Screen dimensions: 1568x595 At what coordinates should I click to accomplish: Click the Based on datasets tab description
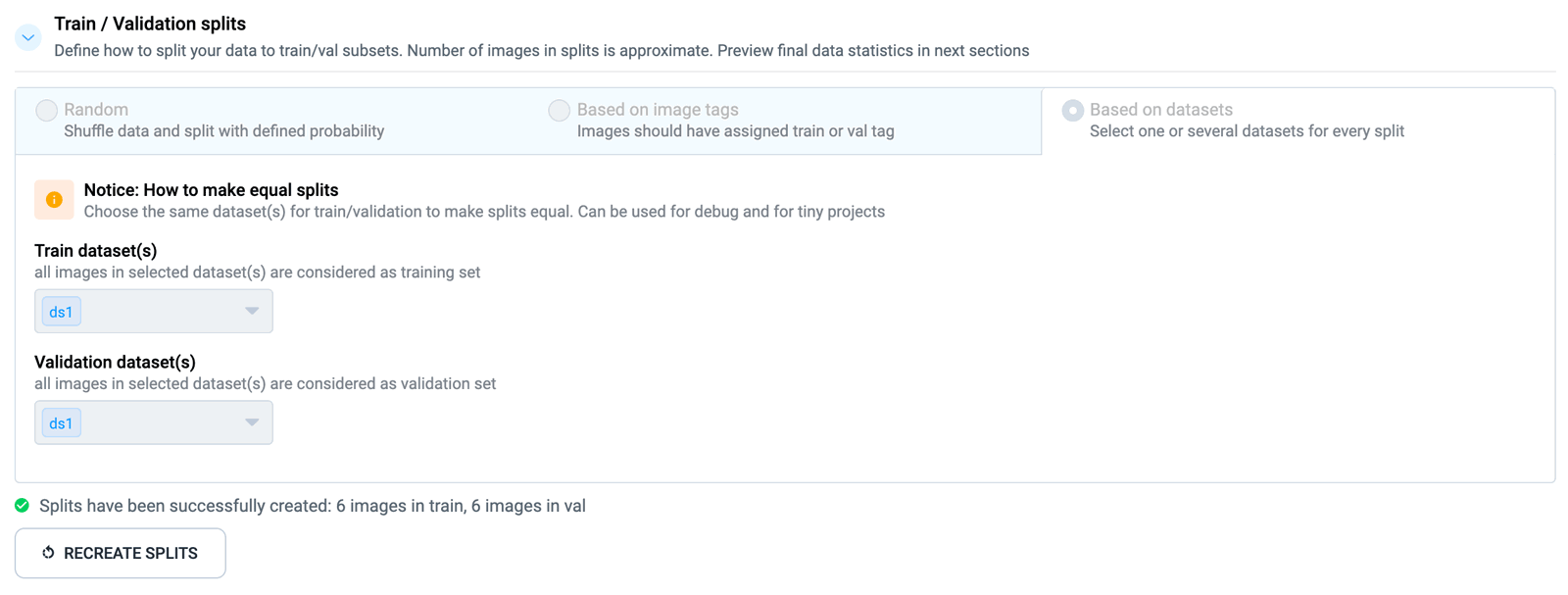(x=1247, y=131)
